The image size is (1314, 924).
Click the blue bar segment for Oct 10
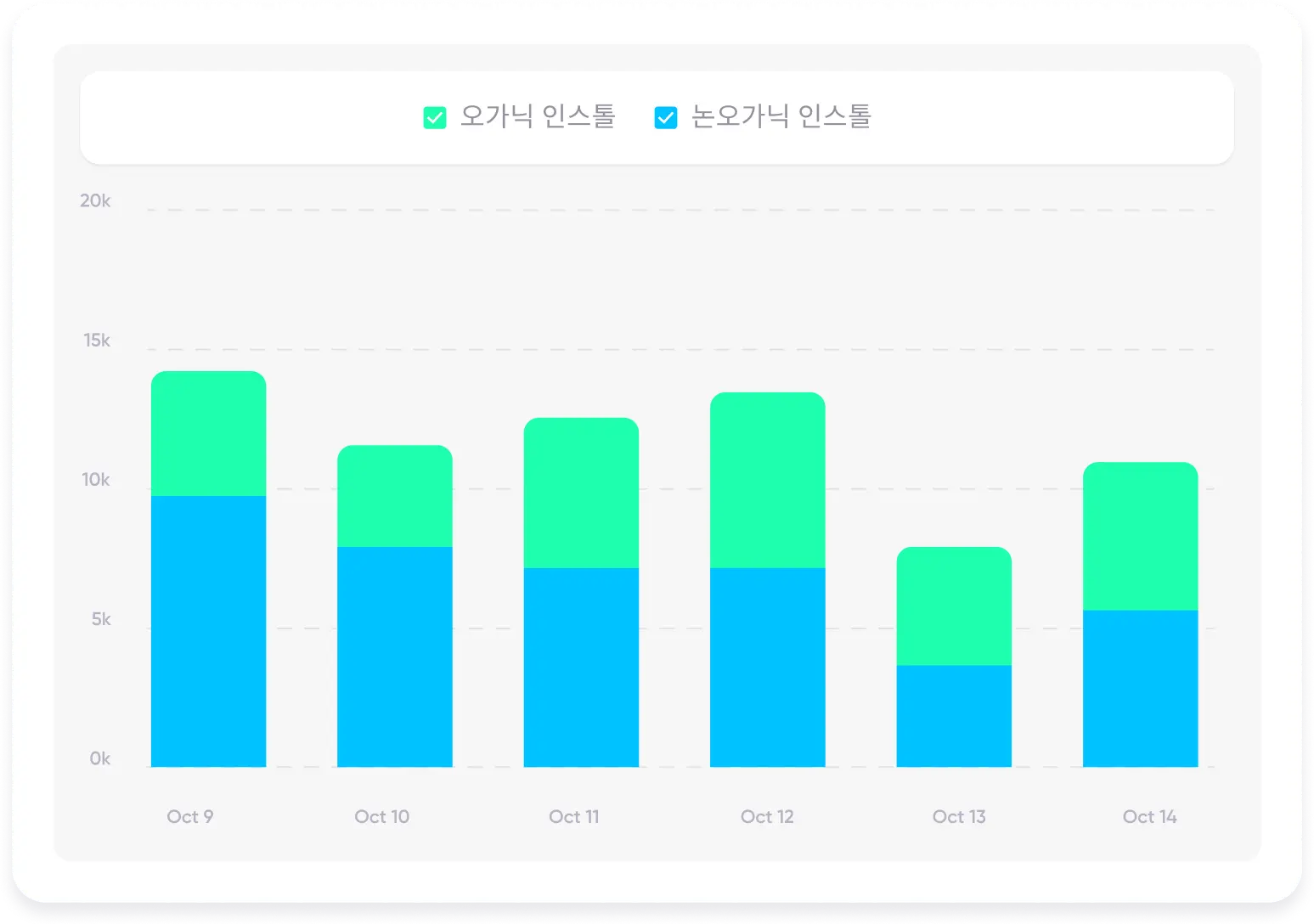click(394, 656)
